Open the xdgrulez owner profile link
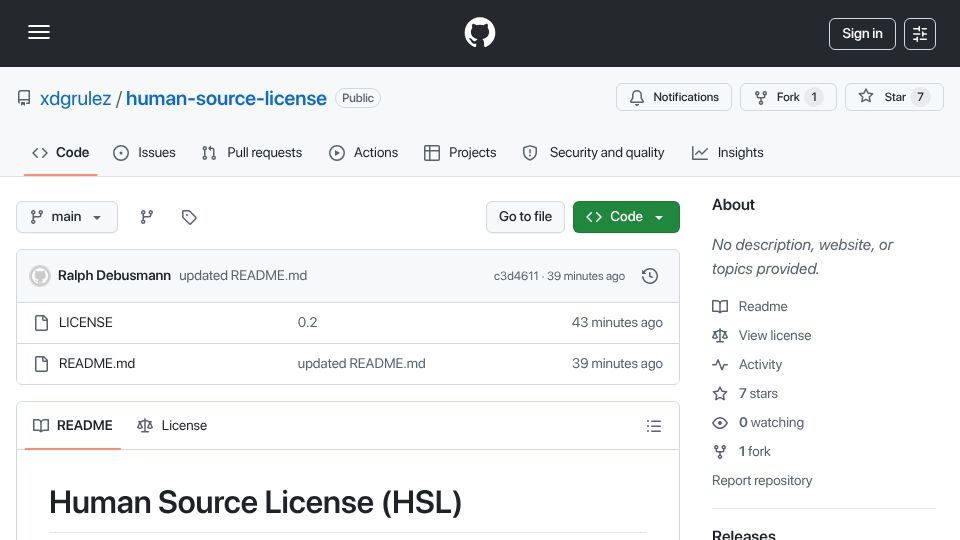Image resolution: width=960 pixels, height=540 pixels. point(75,99)
